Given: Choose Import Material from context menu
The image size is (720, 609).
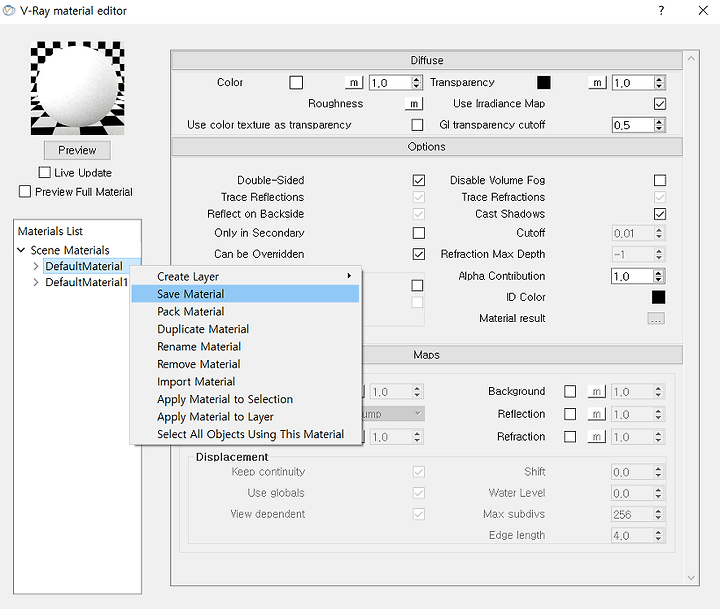Looking at the screenshot, I should (245, 382).
